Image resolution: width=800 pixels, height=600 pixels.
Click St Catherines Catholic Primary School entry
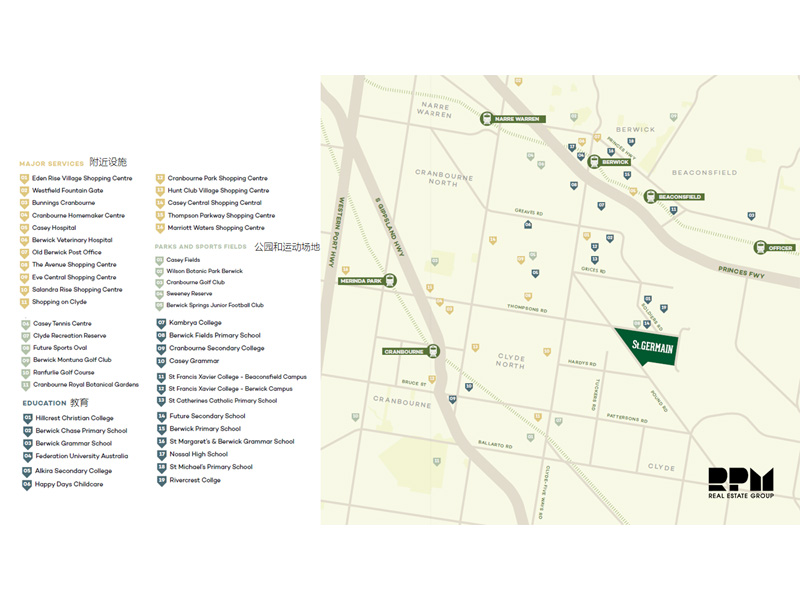click(222, 401)
